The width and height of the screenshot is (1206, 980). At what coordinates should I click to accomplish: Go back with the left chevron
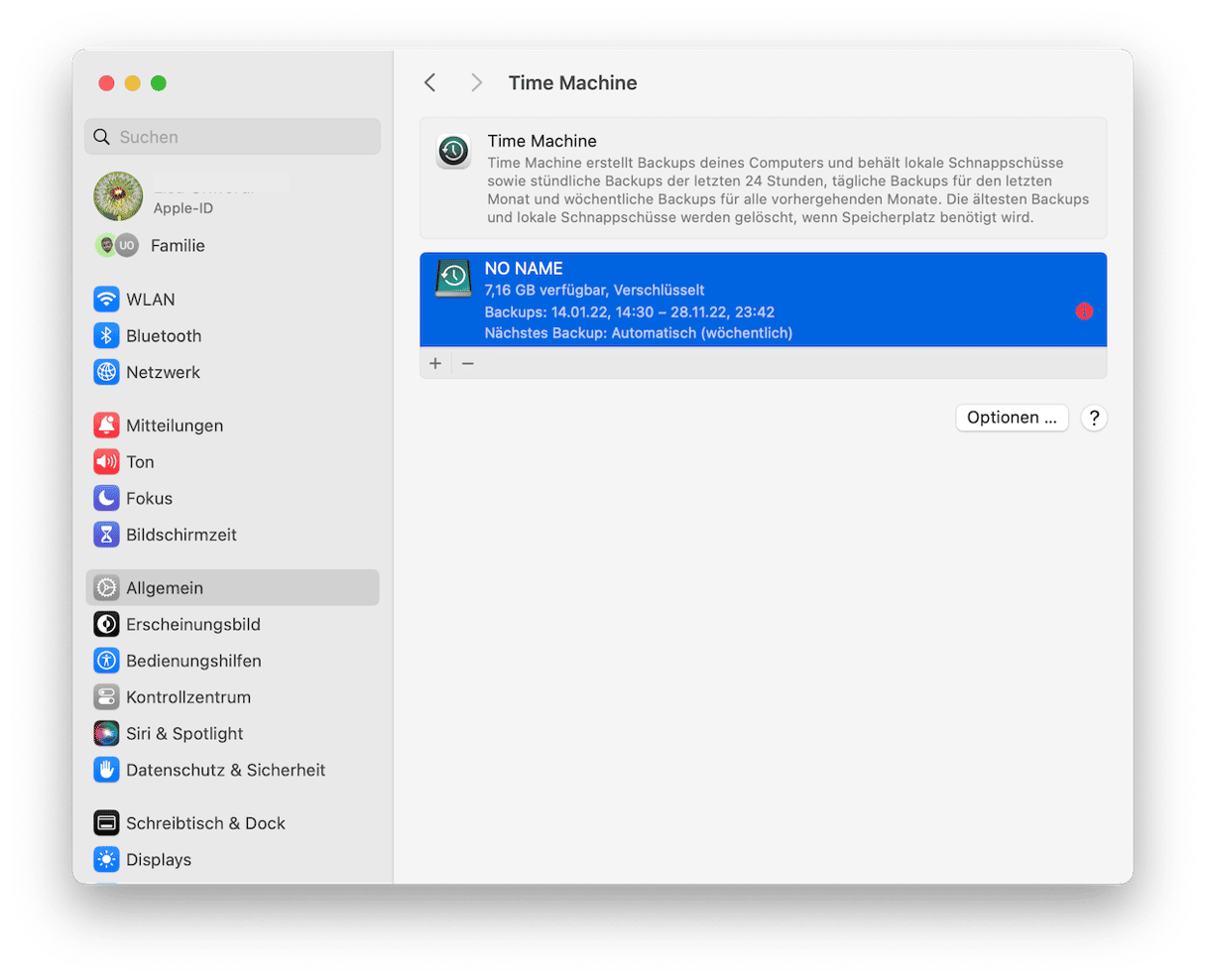[x=430, y=82]
